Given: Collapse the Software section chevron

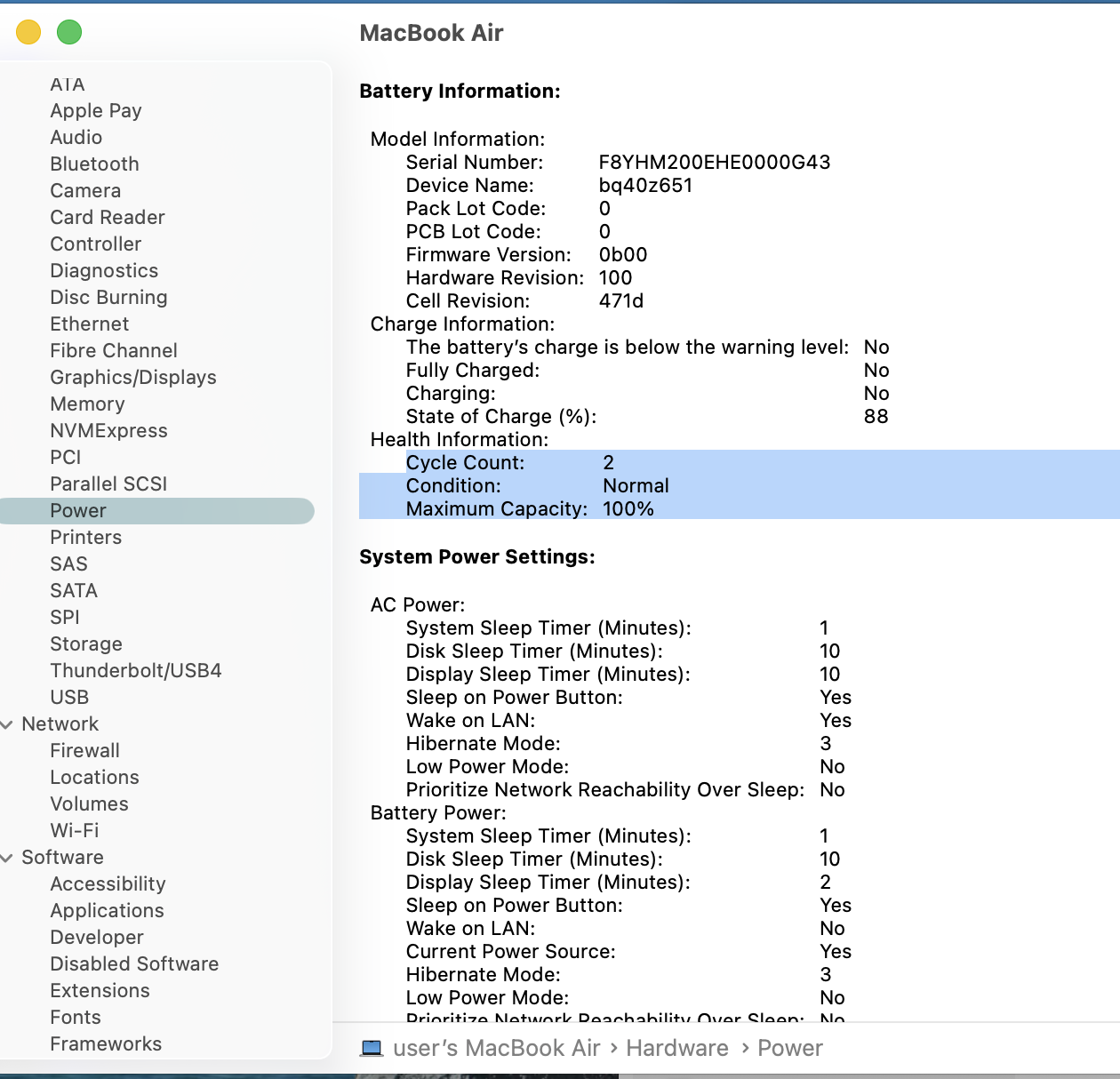Looking at the screenshot, I should coord(7,858).
